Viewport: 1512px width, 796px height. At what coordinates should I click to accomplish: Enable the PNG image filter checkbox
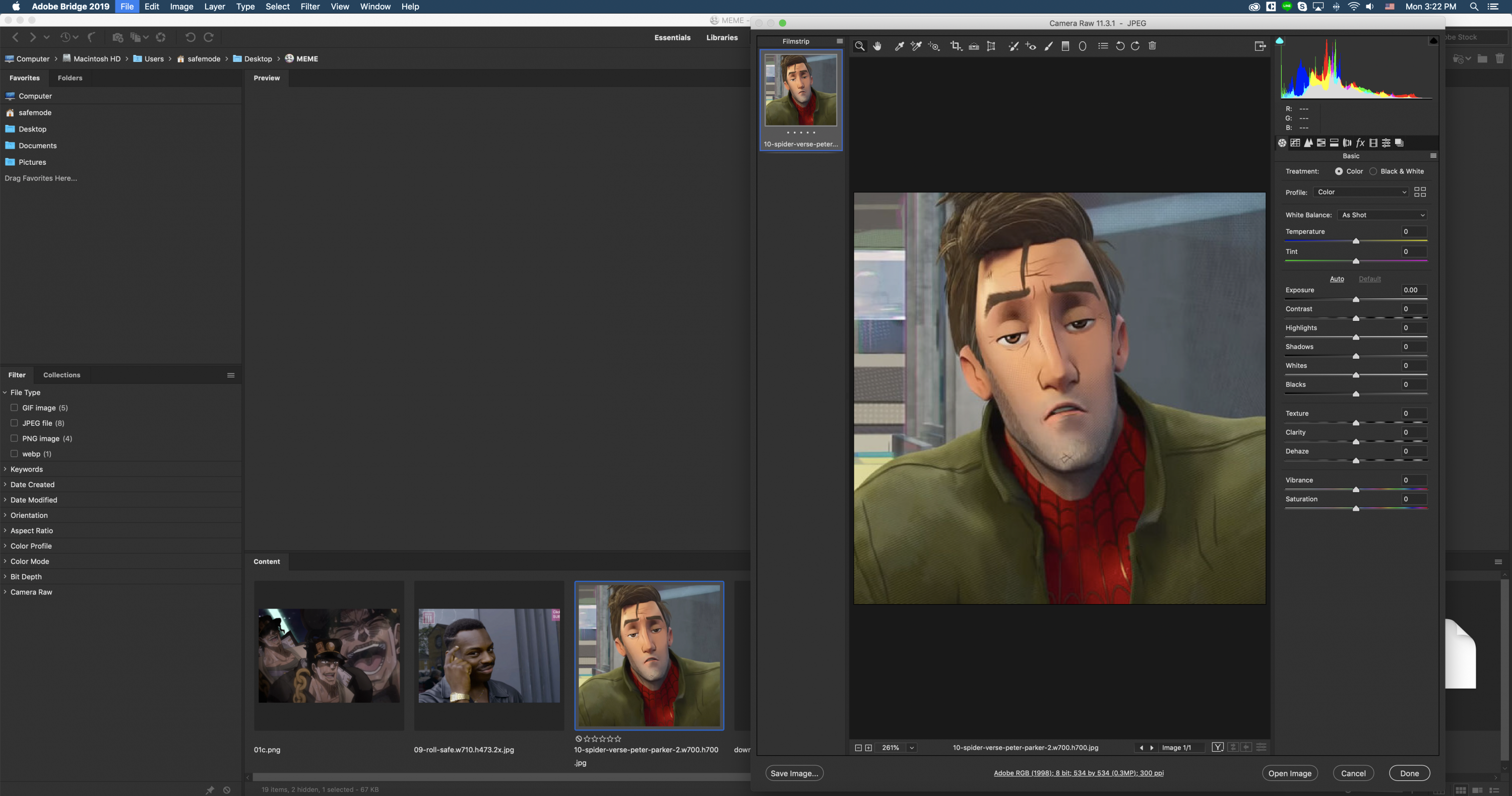tap(14, 438)
